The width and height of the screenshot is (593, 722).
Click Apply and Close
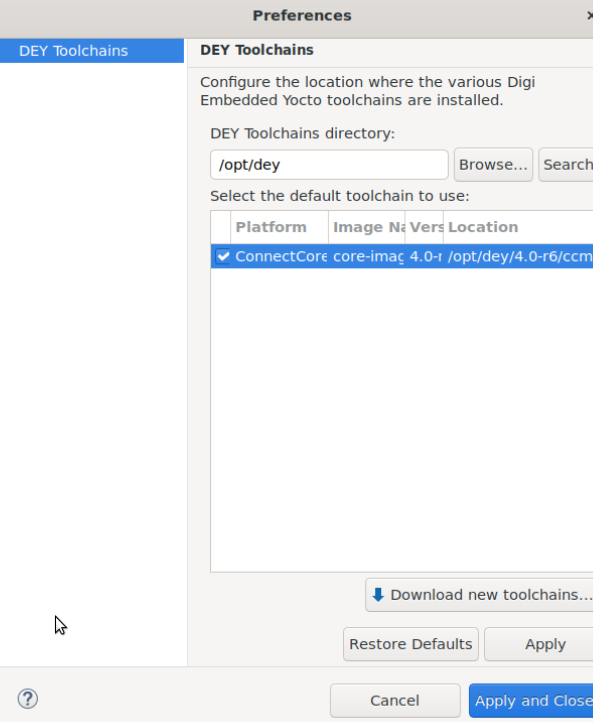tap(532, 700)
